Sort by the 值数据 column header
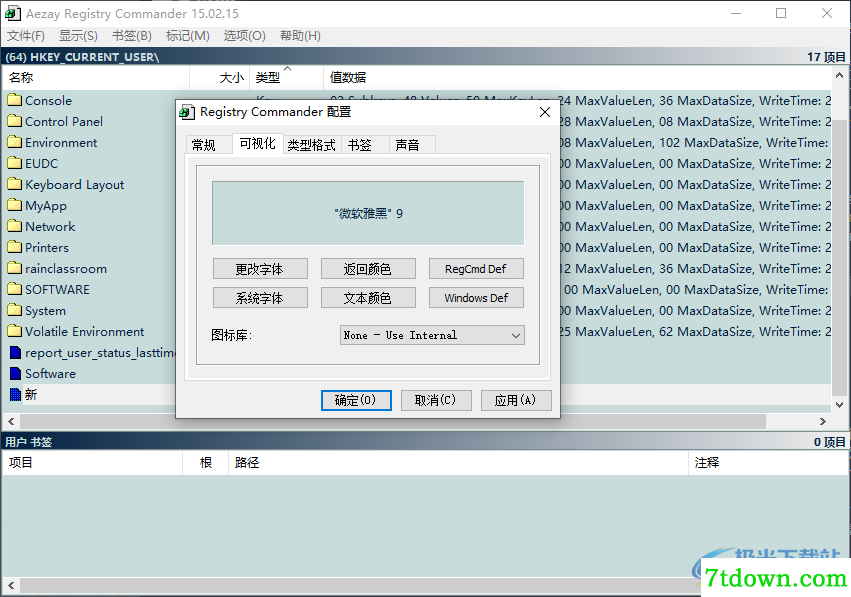 tap(577, 78)
